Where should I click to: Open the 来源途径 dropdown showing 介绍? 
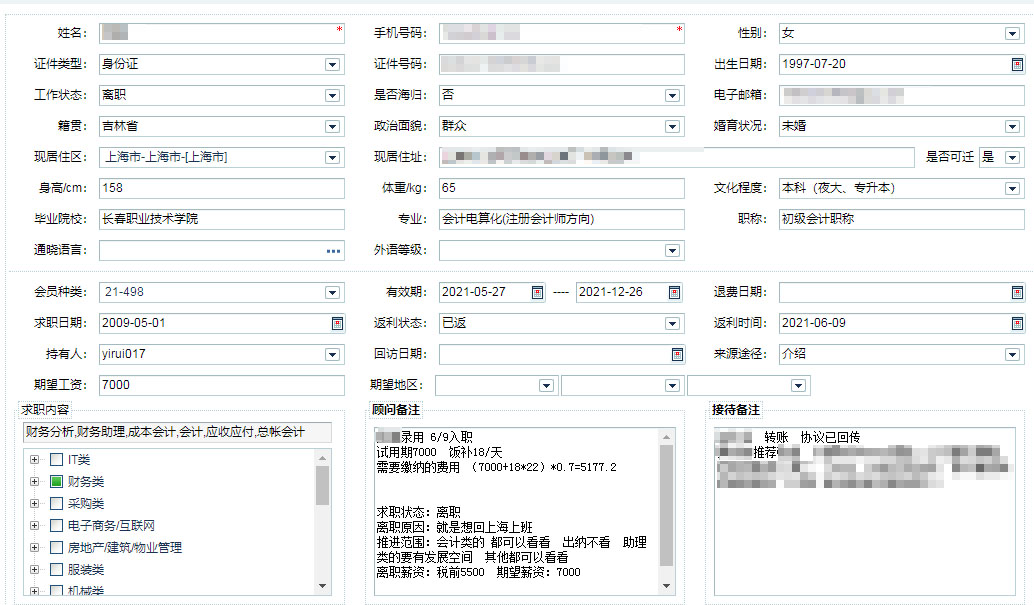pyautogui.click(x=1012, y=354)
